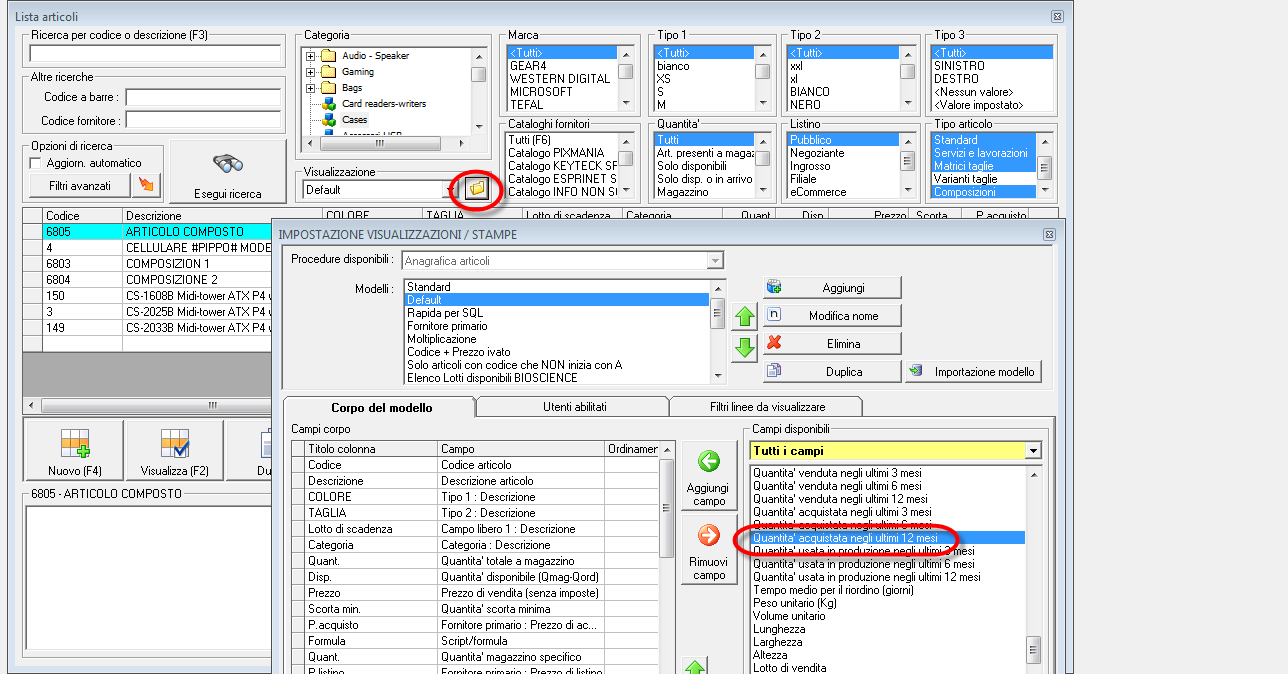Switch to Utenti abilitati tab
1288x674 pixels.
[574, 407]
